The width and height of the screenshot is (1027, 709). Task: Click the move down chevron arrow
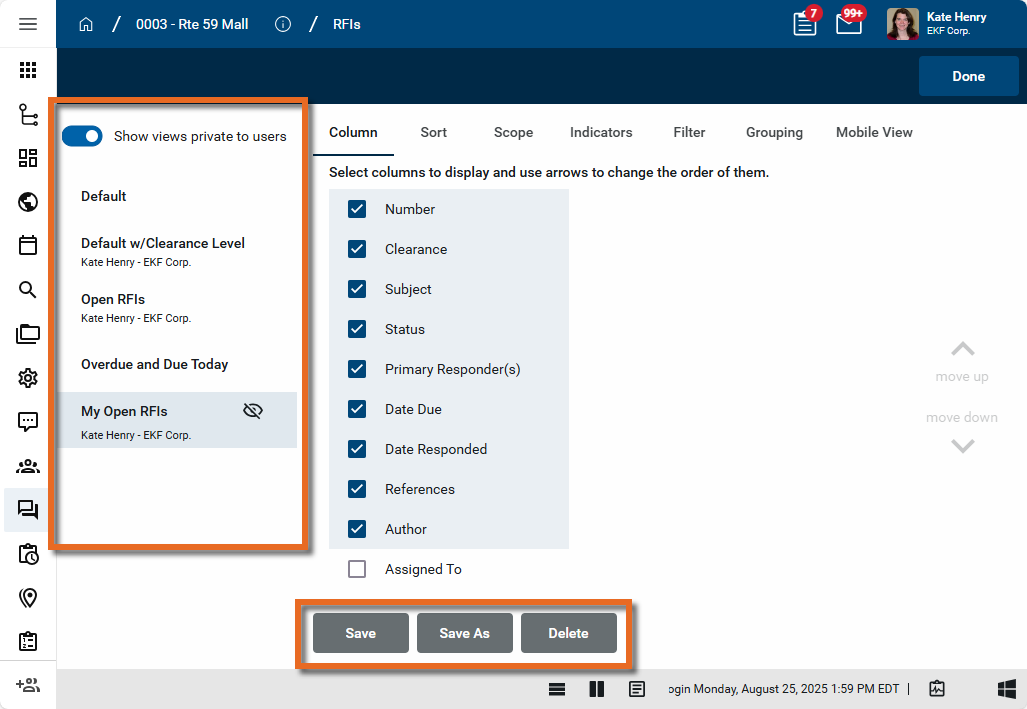point(962,446)
